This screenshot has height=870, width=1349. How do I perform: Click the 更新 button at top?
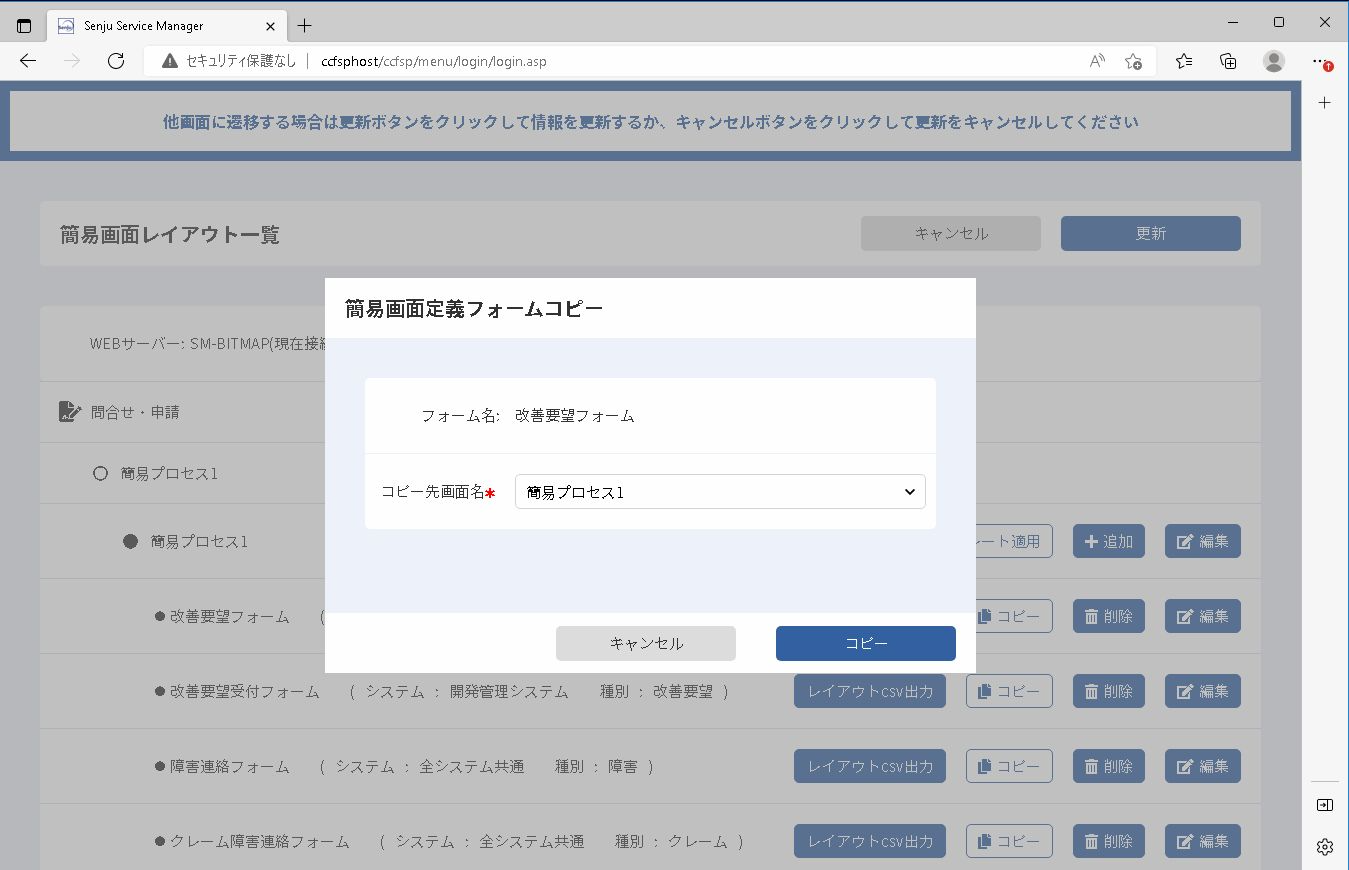pyautogui.click(x=1150, y=233)
